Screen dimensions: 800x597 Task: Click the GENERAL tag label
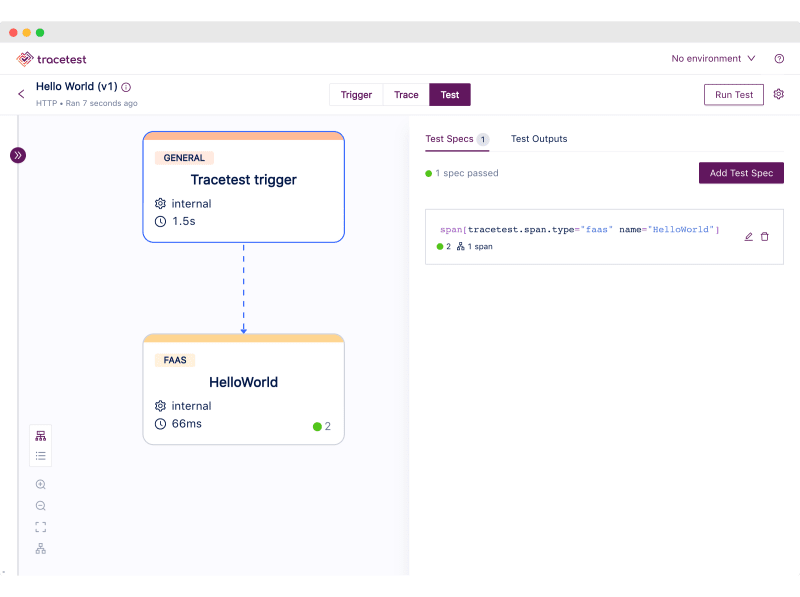(x=184, y=158)
